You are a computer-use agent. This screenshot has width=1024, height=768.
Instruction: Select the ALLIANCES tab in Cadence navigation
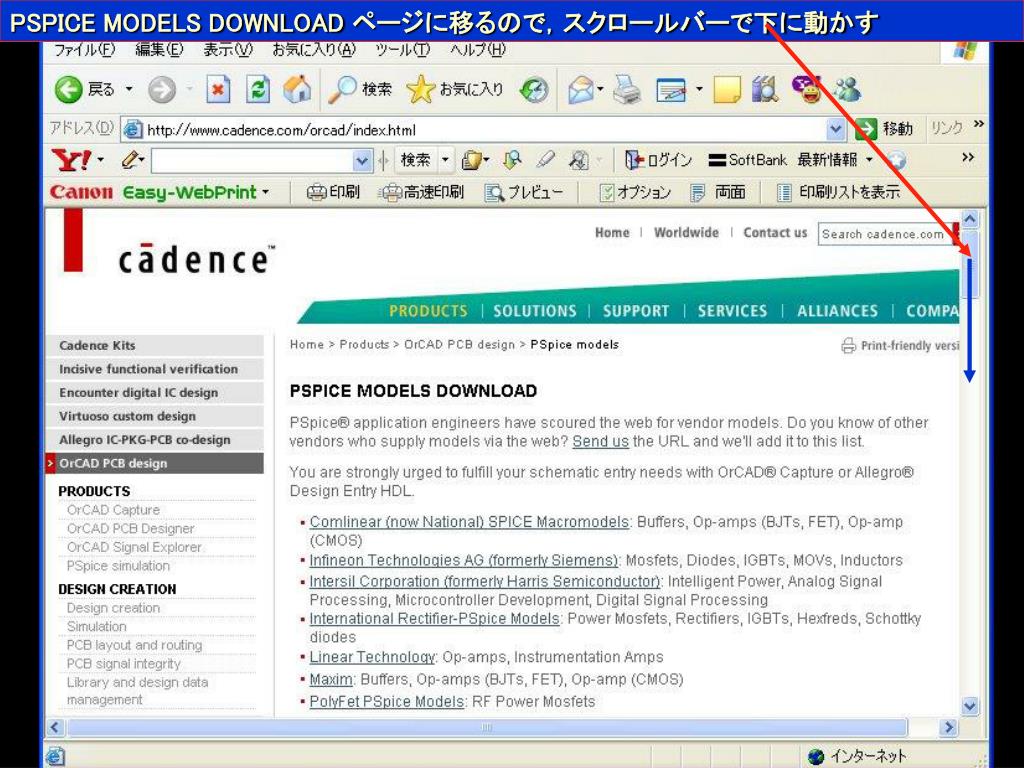click(837, 311)
